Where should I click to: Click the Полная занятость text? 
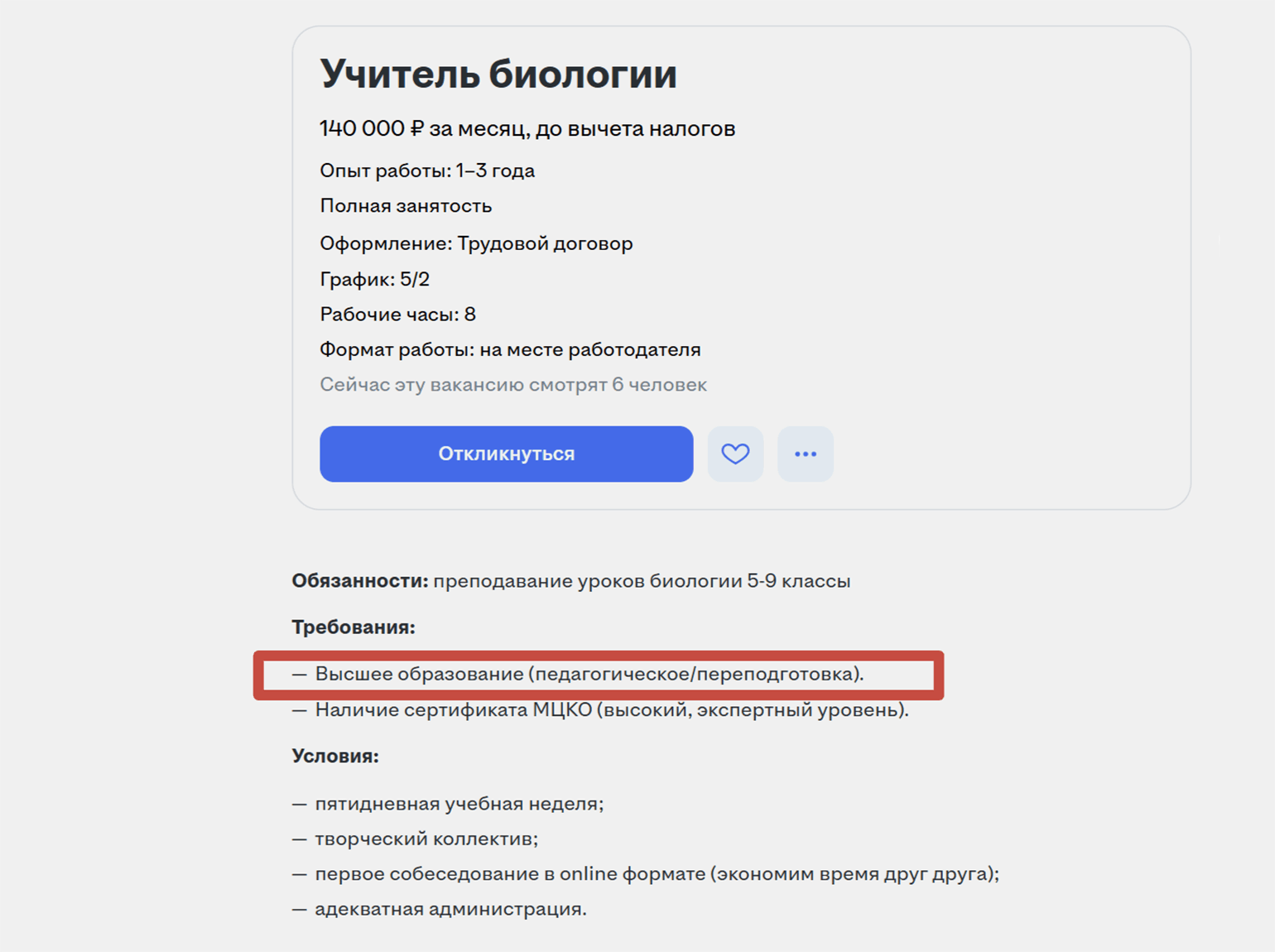click(406, 206)
